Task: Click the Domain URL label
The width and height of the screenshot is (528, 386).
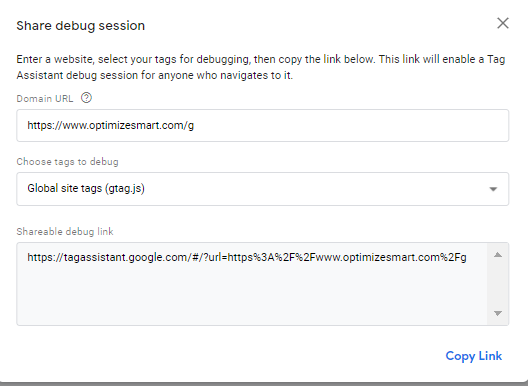Action: 45,99
